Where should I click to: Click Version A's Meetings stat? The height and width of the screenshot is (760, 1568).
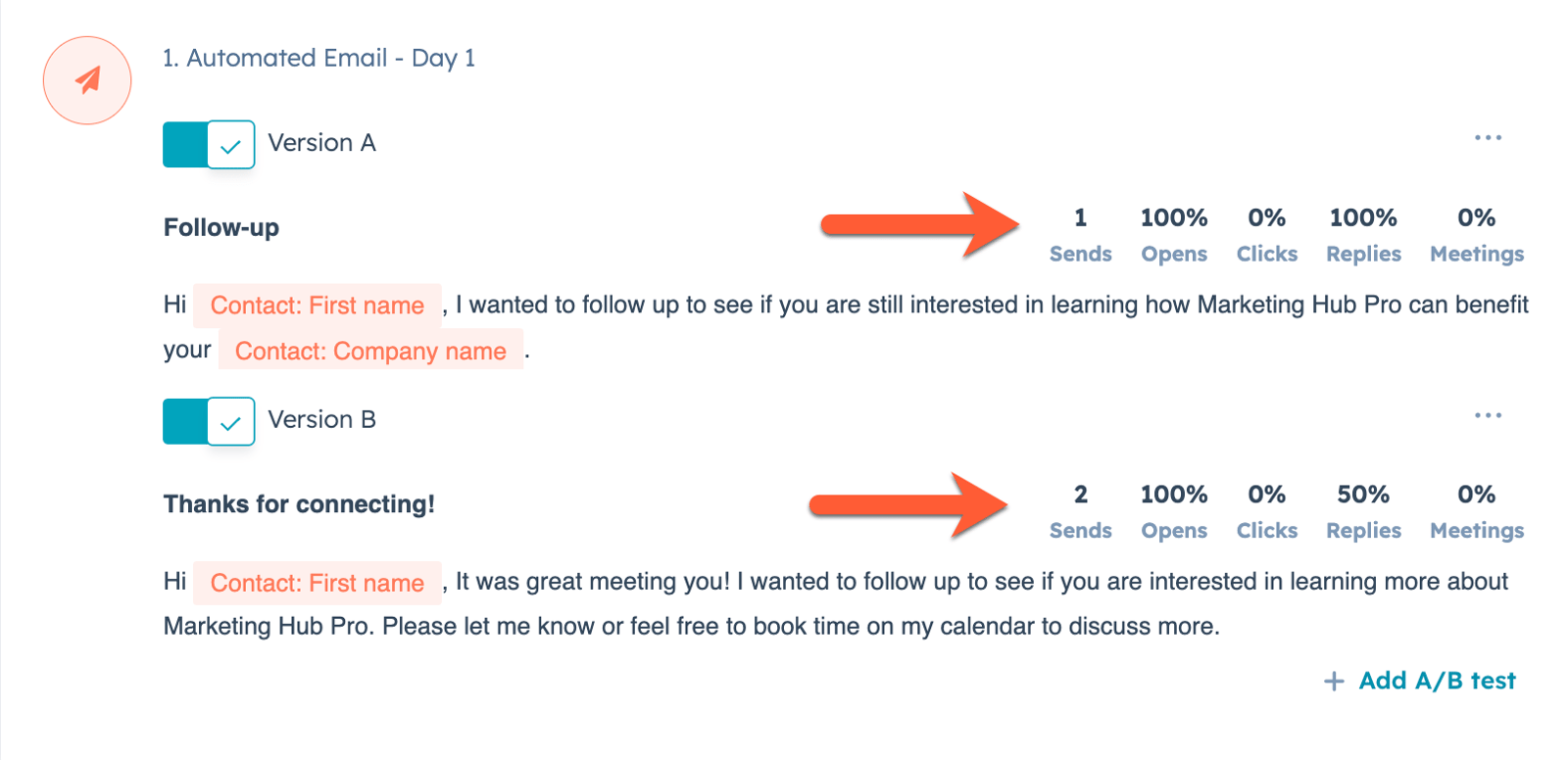[x=1476, y=235]
